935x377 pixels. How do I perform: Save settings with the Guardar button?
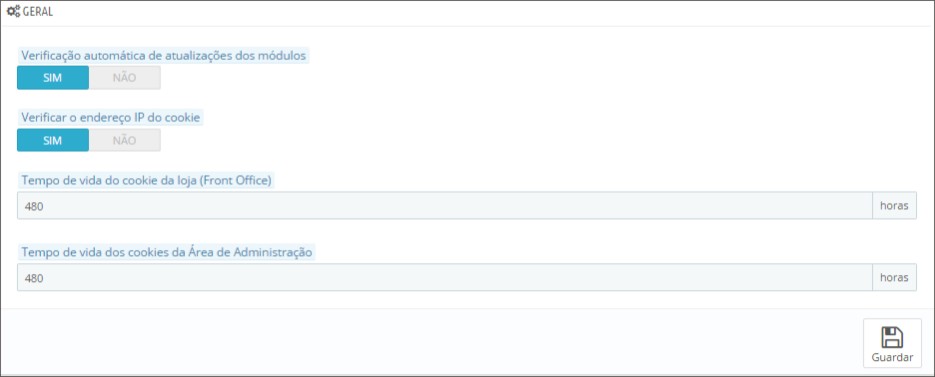(x=892, y=343)
